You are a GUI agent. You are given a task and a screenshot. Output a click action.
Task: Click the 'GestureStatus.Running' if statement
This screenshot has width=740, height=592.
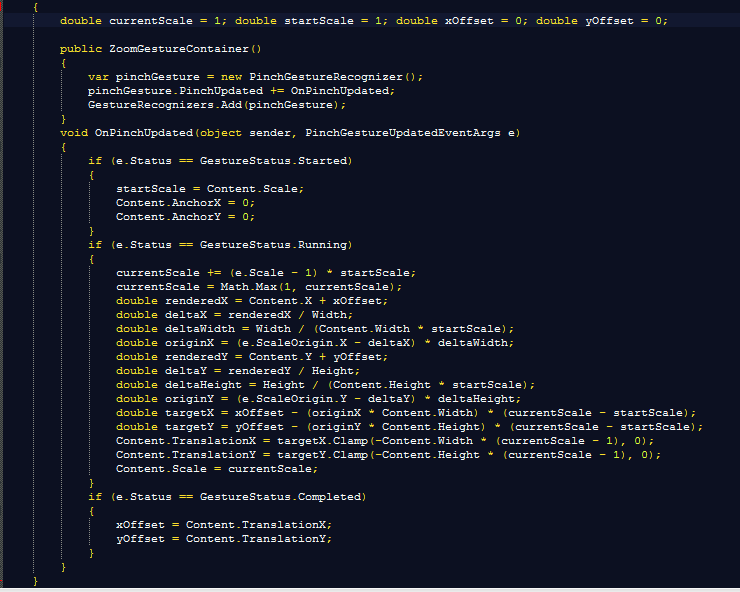[x=220, y=245]
